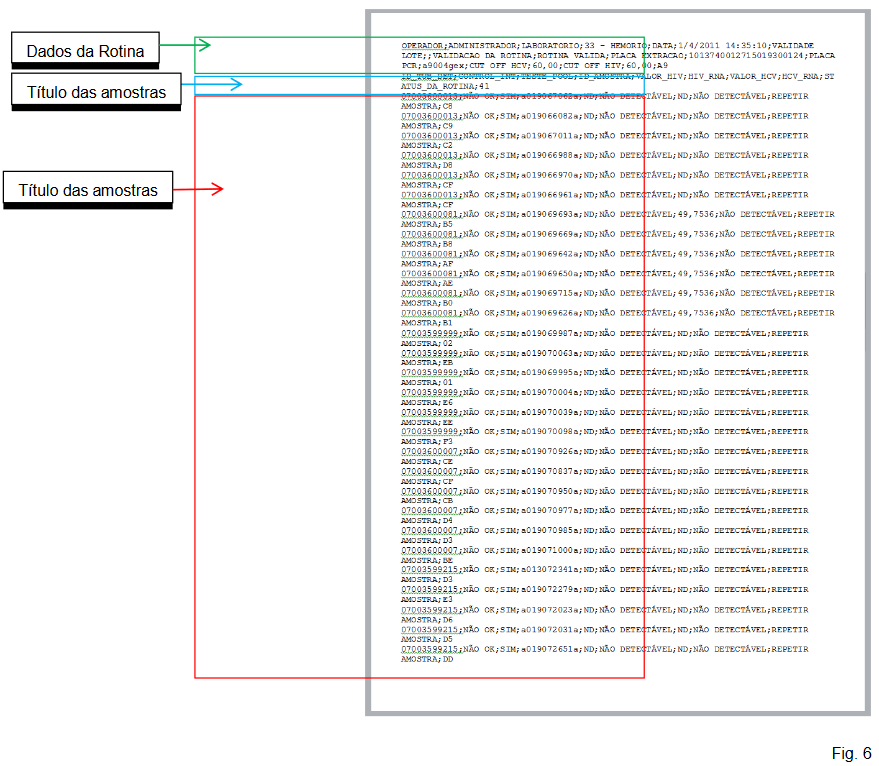Click sample ID "a019069715a"
This screenshot has height=766, width=879.
[x=550, y=293]
